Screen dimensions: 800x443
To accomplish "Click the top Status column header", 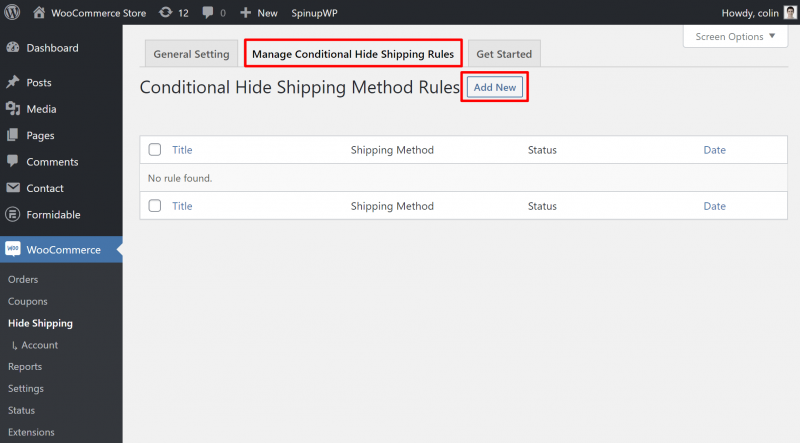I will click(x=542, y=150).
